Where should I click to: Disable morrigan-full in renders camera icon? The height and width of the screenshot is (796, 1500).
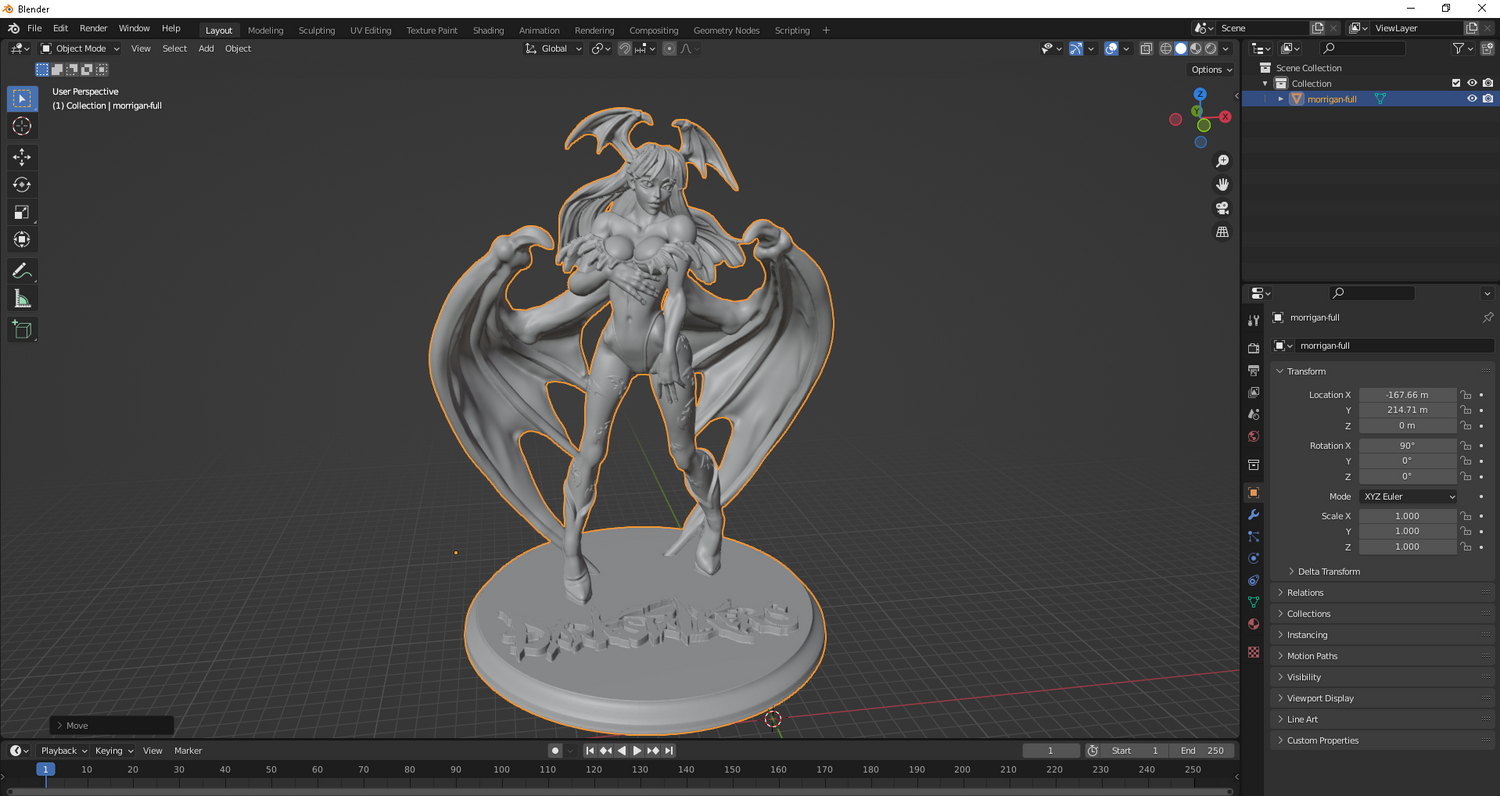(x=1488, y=99)
